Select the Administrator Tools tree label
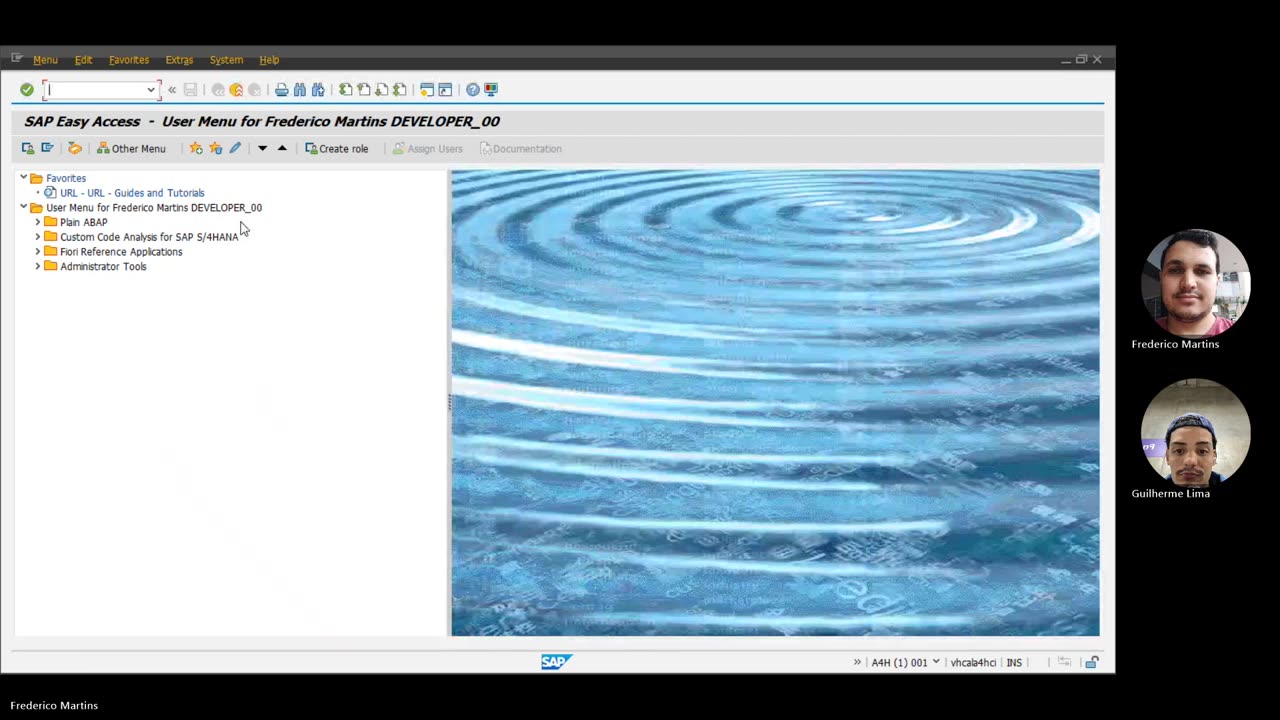 click(103, 266)
